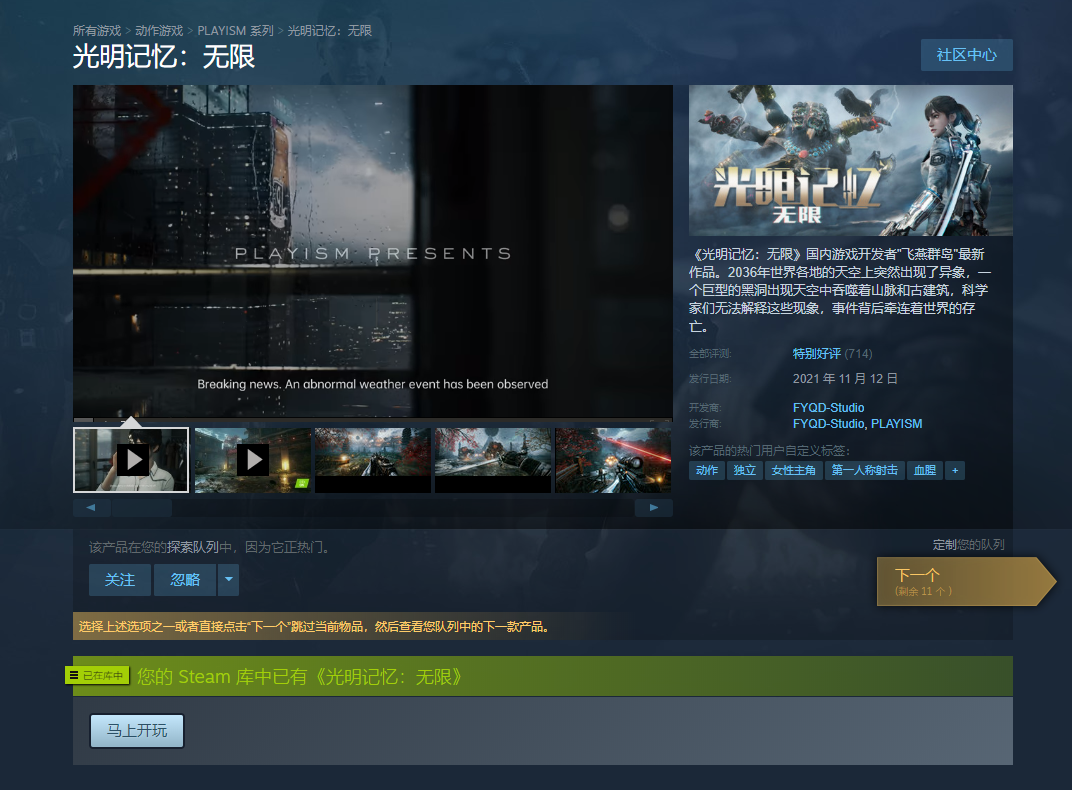Open publisher FYQD-Studio link in 发行商 row
This screenshot has width=1072, height=790.
click(x=828, y=424)
